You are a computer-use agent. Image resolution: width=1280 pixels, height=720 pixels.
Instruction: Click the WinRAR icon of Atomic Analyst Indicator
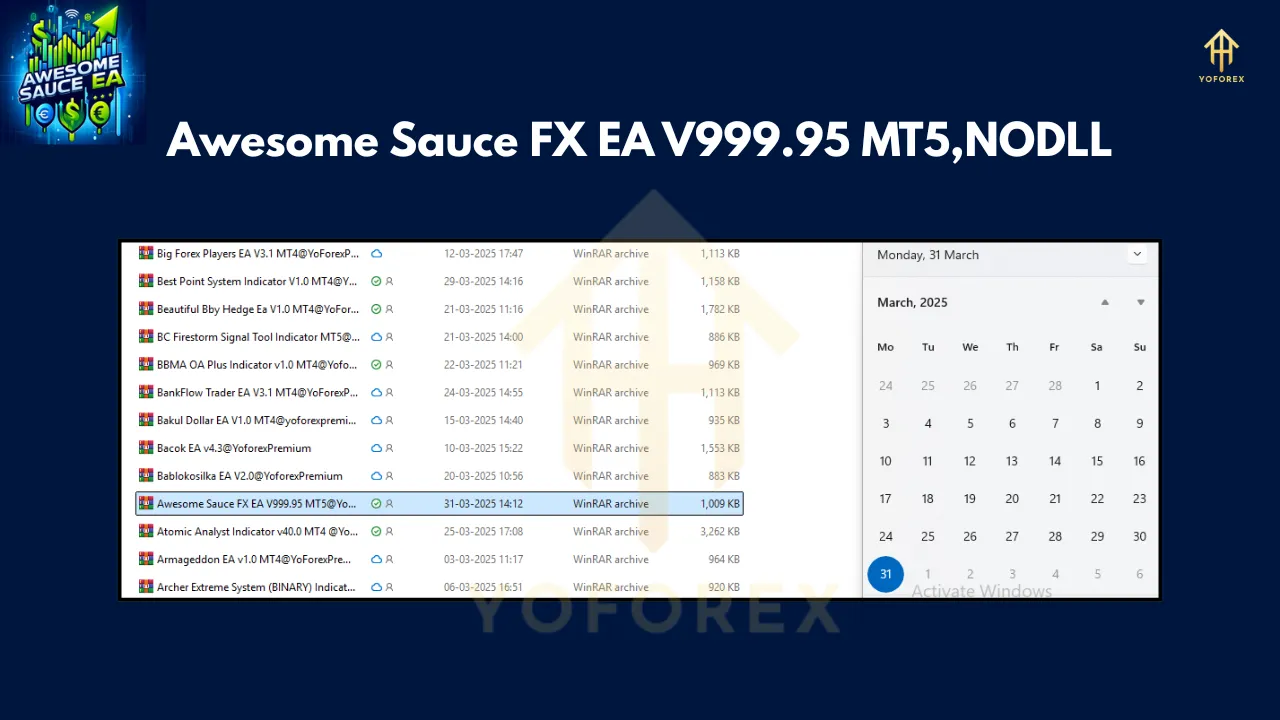pyautogui.click(x=145, y=532)
